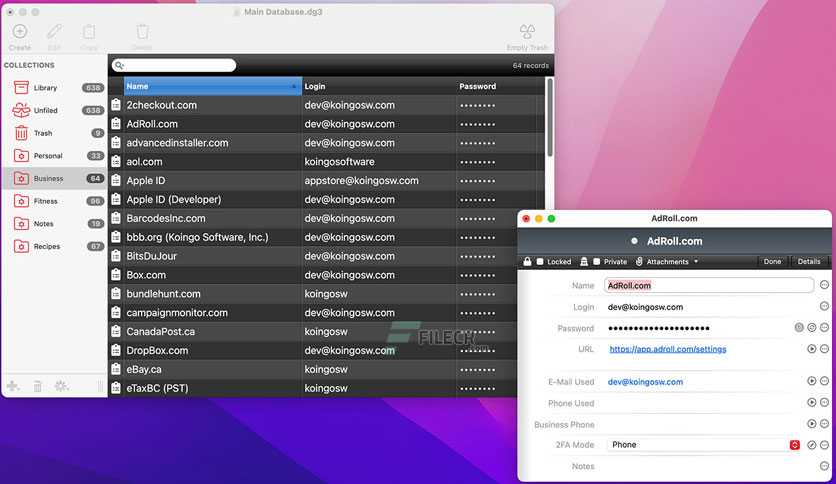Click the record icon beside Box.com

(x=116, y=275)
